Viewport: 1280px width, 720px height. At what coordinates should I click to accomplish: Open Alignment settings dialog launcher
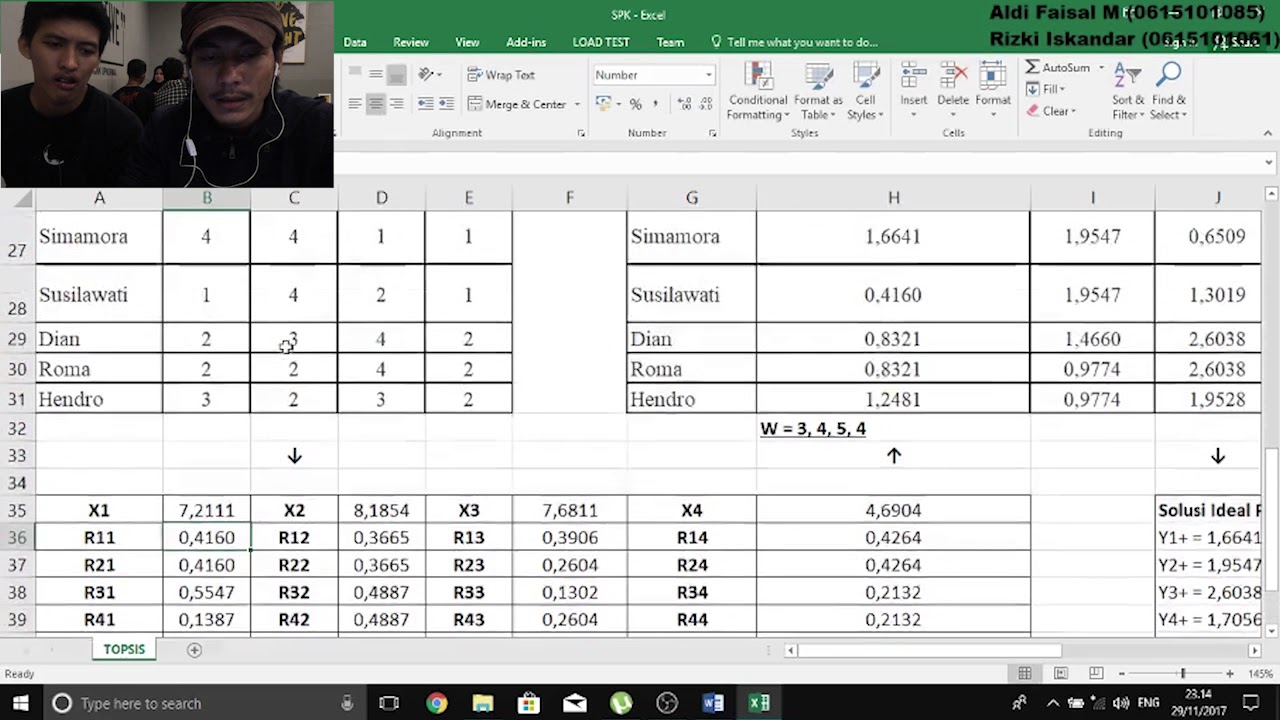tap(581, 133)
